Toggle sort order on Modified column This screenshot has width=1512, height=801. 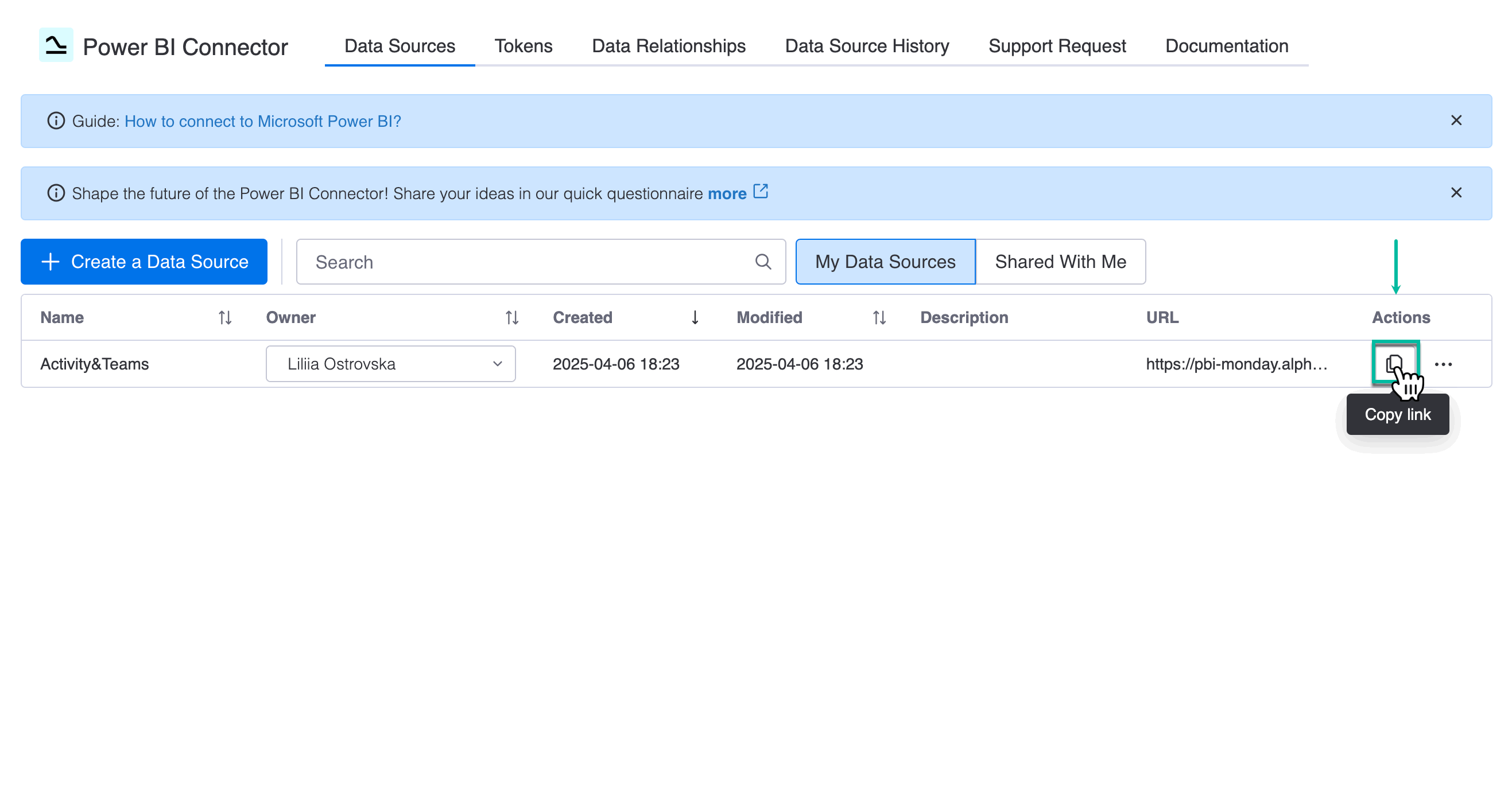tap(879, 317)
